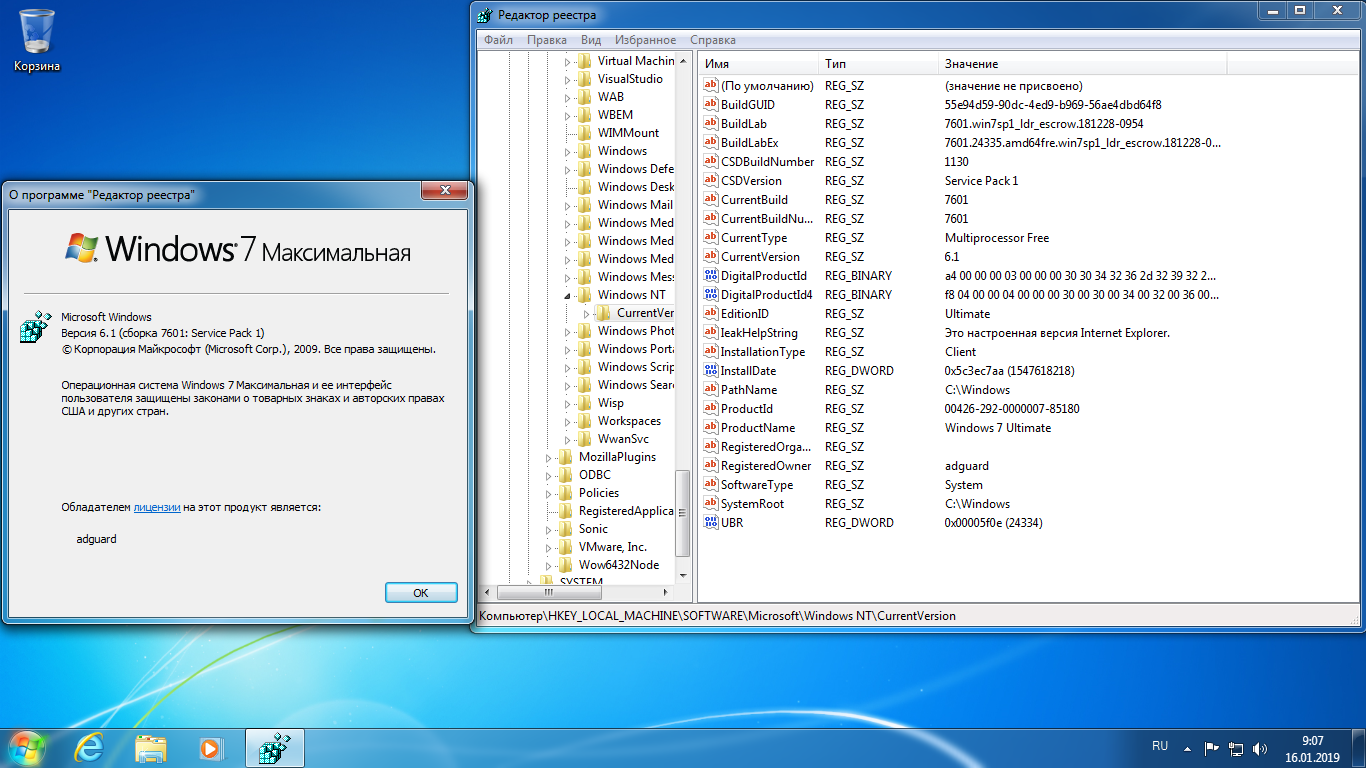This screenshot has height=768, width=1366.
Task: Open the Action Center flag icon
Action: (x=1211, y=748)
